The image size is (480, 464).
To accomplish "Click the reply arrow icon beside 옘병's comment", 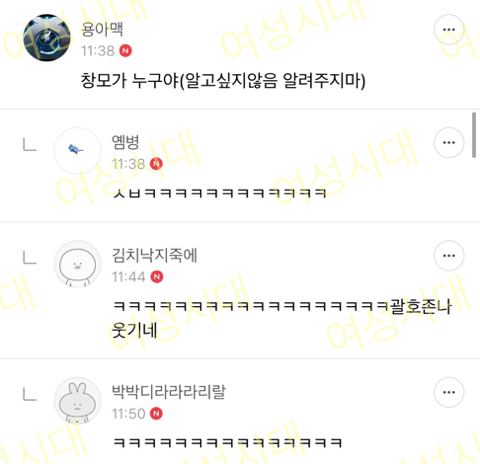I will [30, 145].
